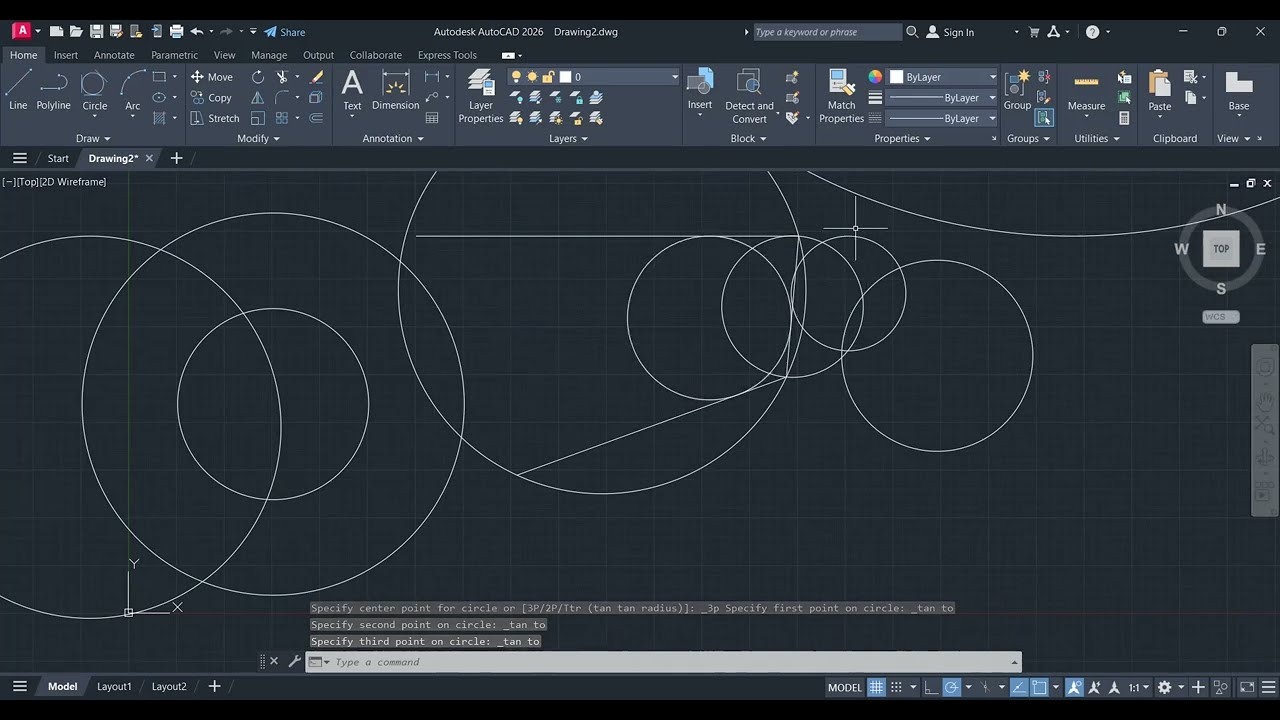Click the Erase tool icon
This screenshot has width=1280, height=720.
[317, 77]
